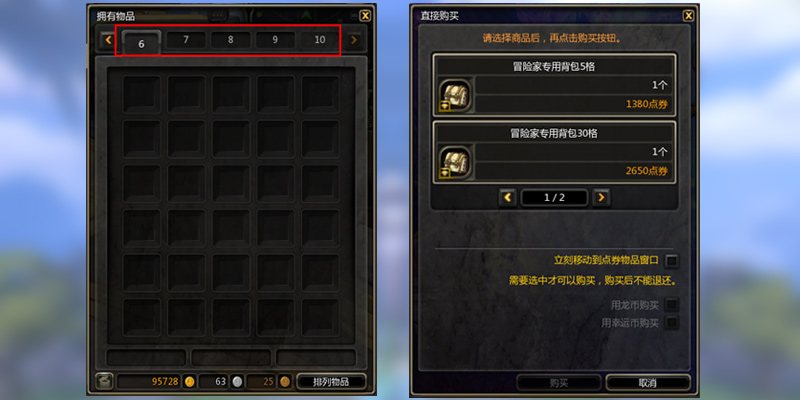Toggle the 用幸运币购买 checkbox
Image resolution: width=800 pixels, height=400 pixels.
coord(672,322)
